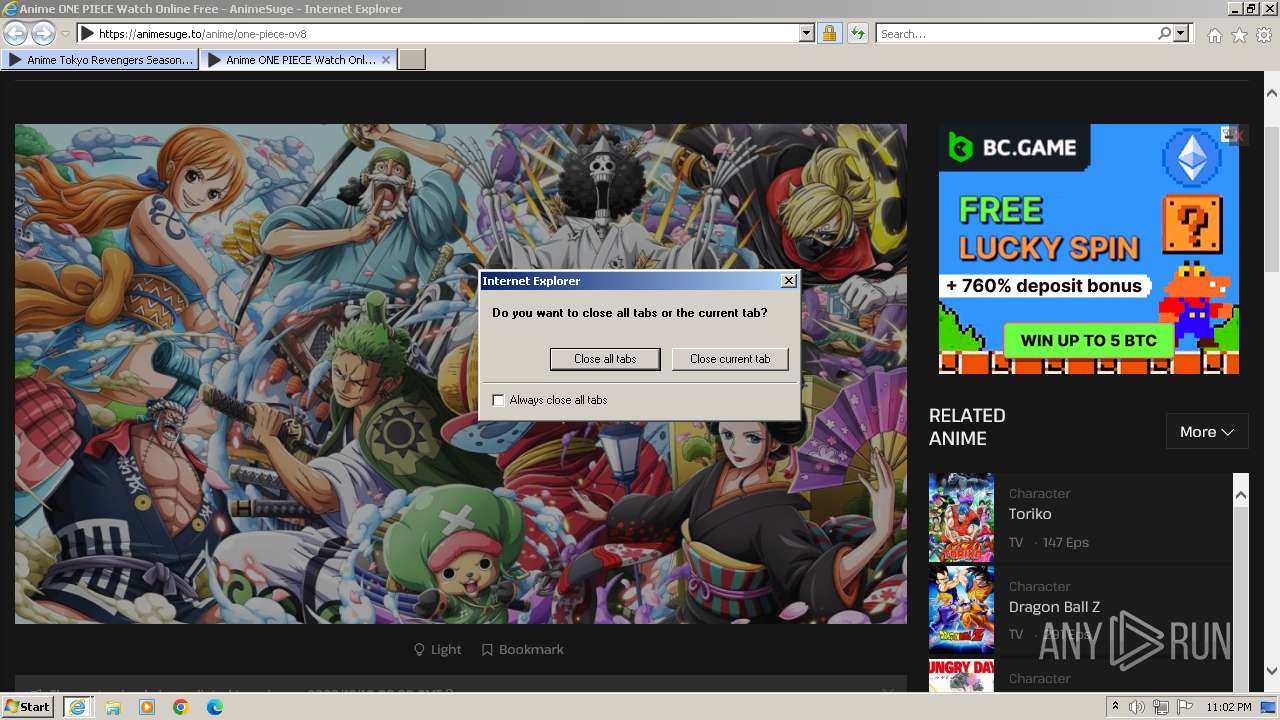The height and width of the screenshot is (720, 1280).
Task: Close the BC.GAME ad
Action: [1238, 135]
